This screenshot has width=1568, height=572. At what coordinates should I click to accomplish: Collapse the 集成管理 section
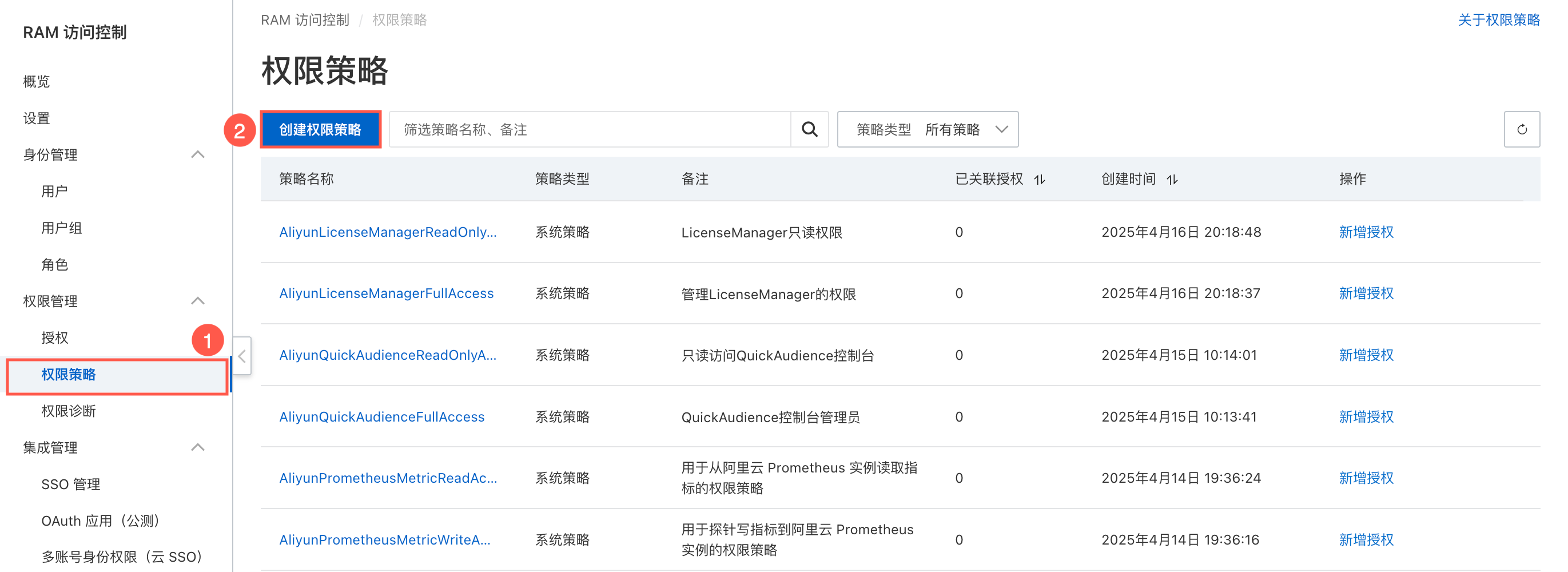click(197, 447)
